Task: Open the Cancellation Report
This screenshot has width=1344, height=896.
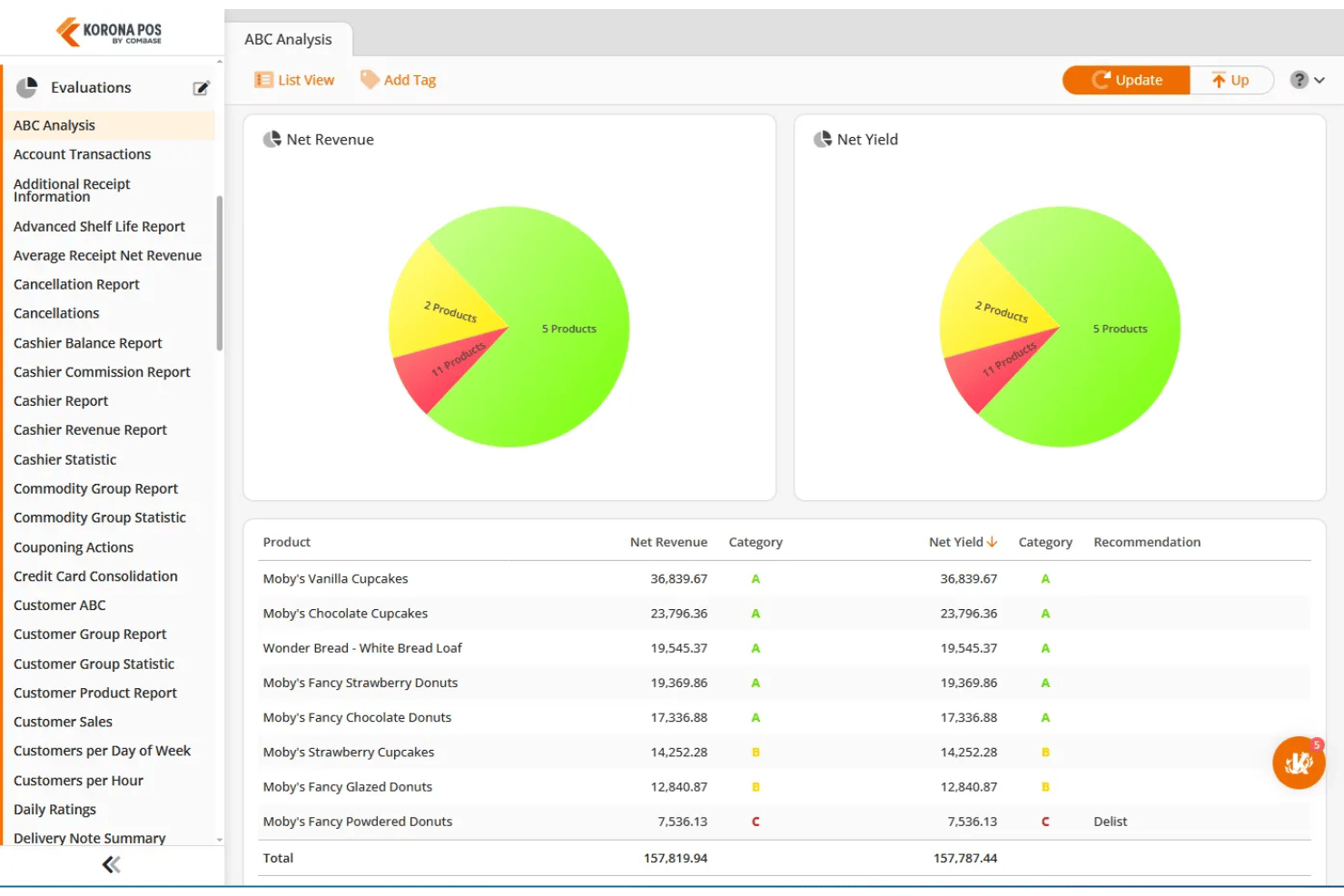Action: coord(76,284)
